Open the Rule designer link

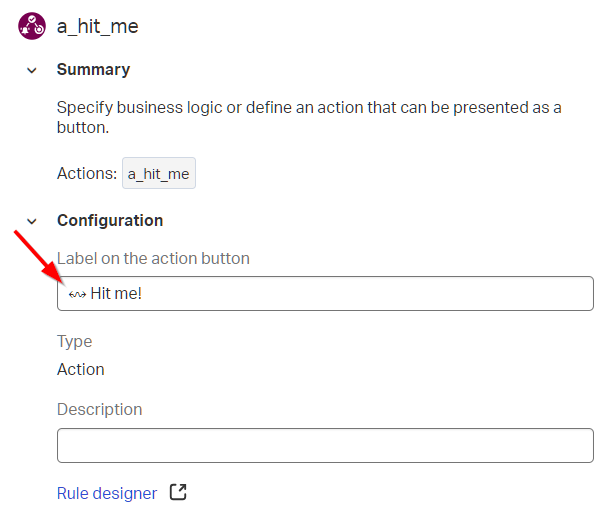107,493
